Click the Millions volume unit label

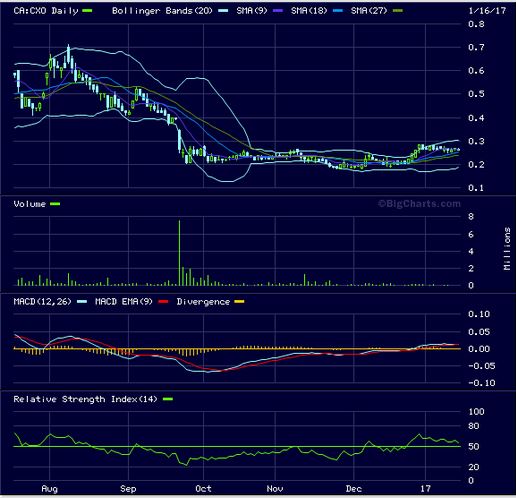(507, 249)
